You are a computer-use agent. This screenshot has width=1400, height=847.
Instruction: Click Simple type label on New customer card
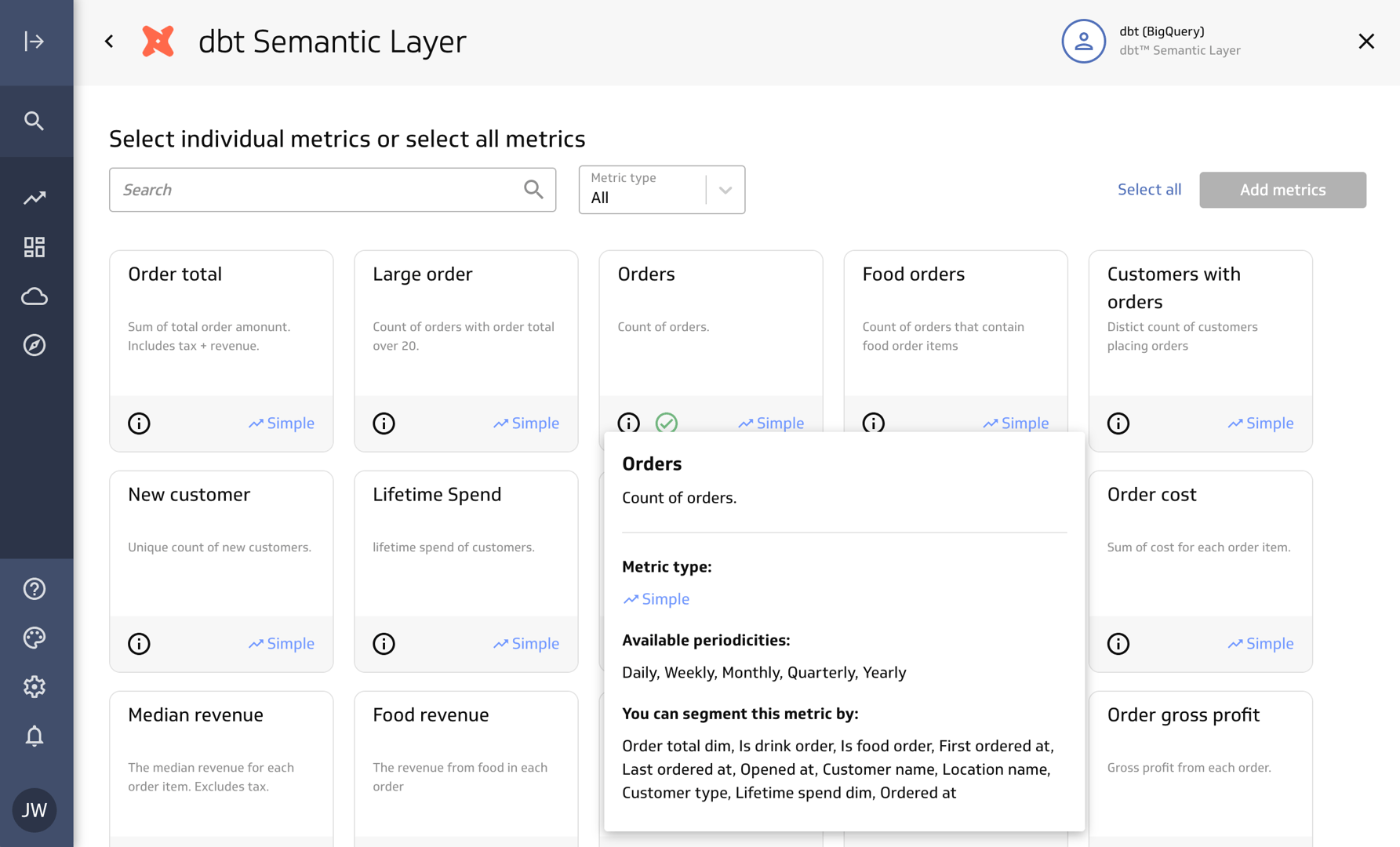coord(282,644)
